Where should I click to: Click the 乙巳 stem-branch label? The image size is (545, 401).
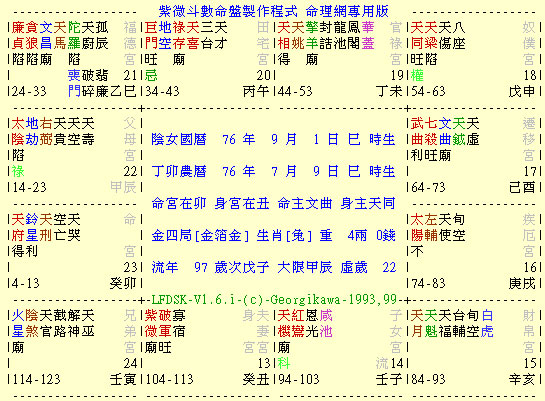pyautogui.click(x=123, y=91)
